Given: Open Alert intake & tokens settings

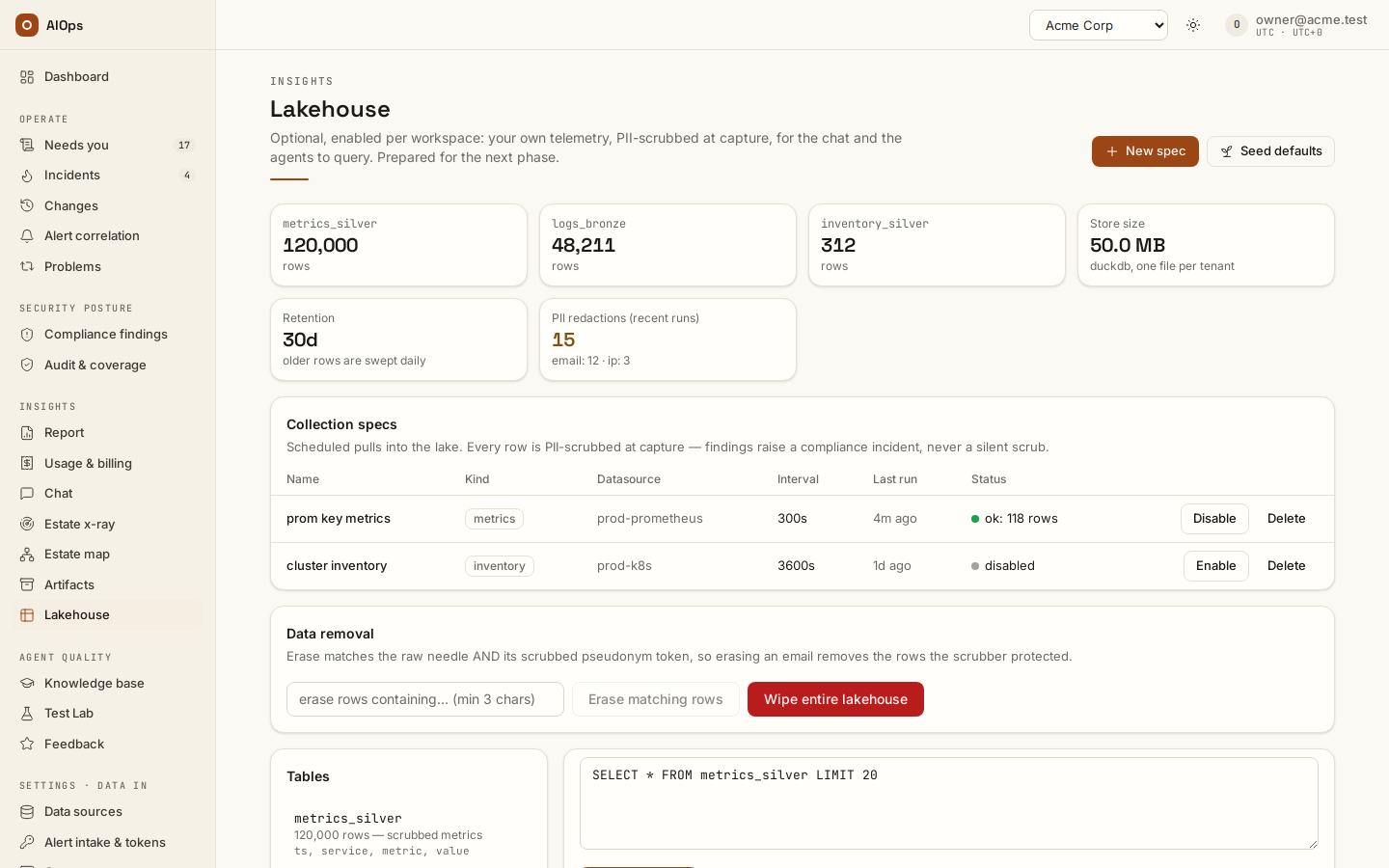Looking at the screenshot, I should click(x=107, y=843).
